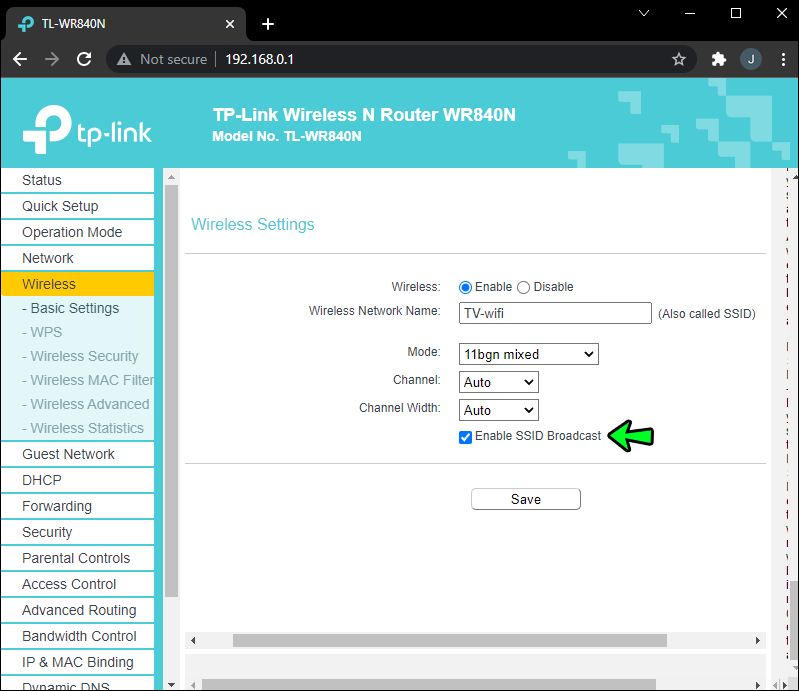The image size is (799, 691).
Task: Expand the Channel Width dropdown
Action: click(x=498, y=410)
